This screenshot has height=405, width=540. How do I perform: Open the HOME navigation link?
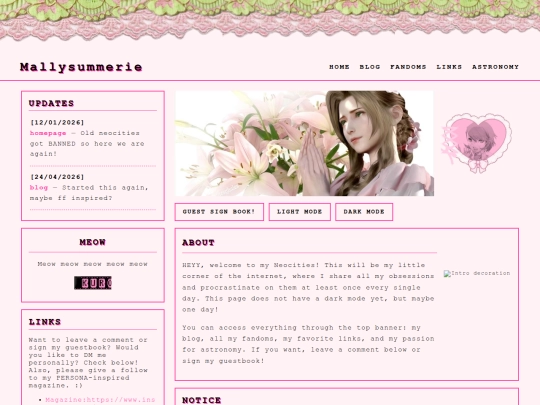point(339,67)
